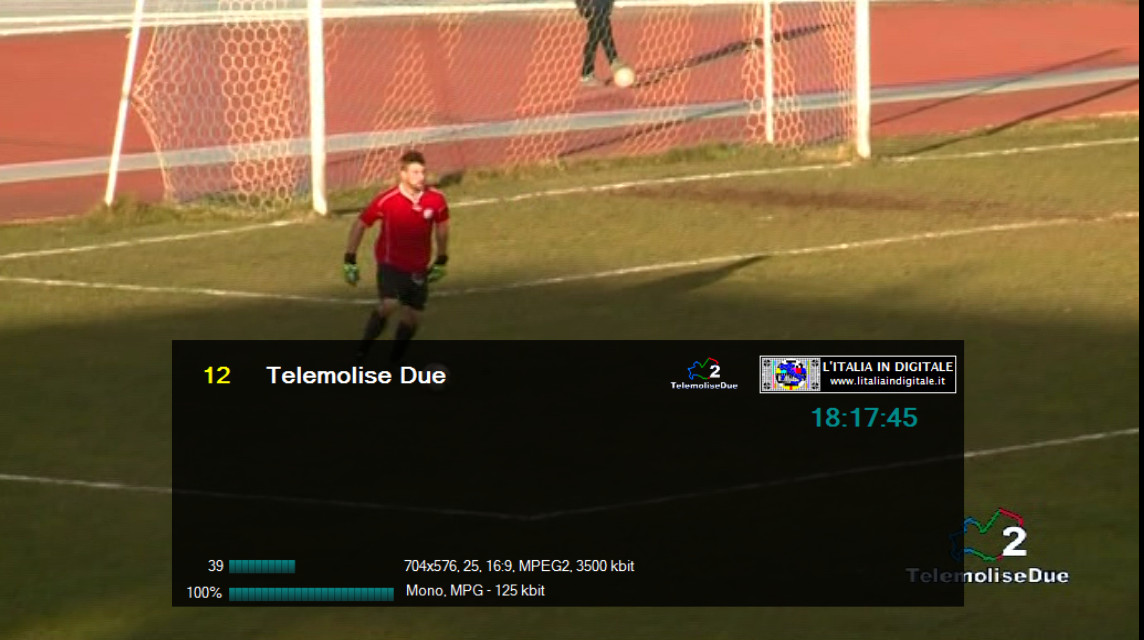
Task: Click the 100% quality label
Action: tap(204, 593)
